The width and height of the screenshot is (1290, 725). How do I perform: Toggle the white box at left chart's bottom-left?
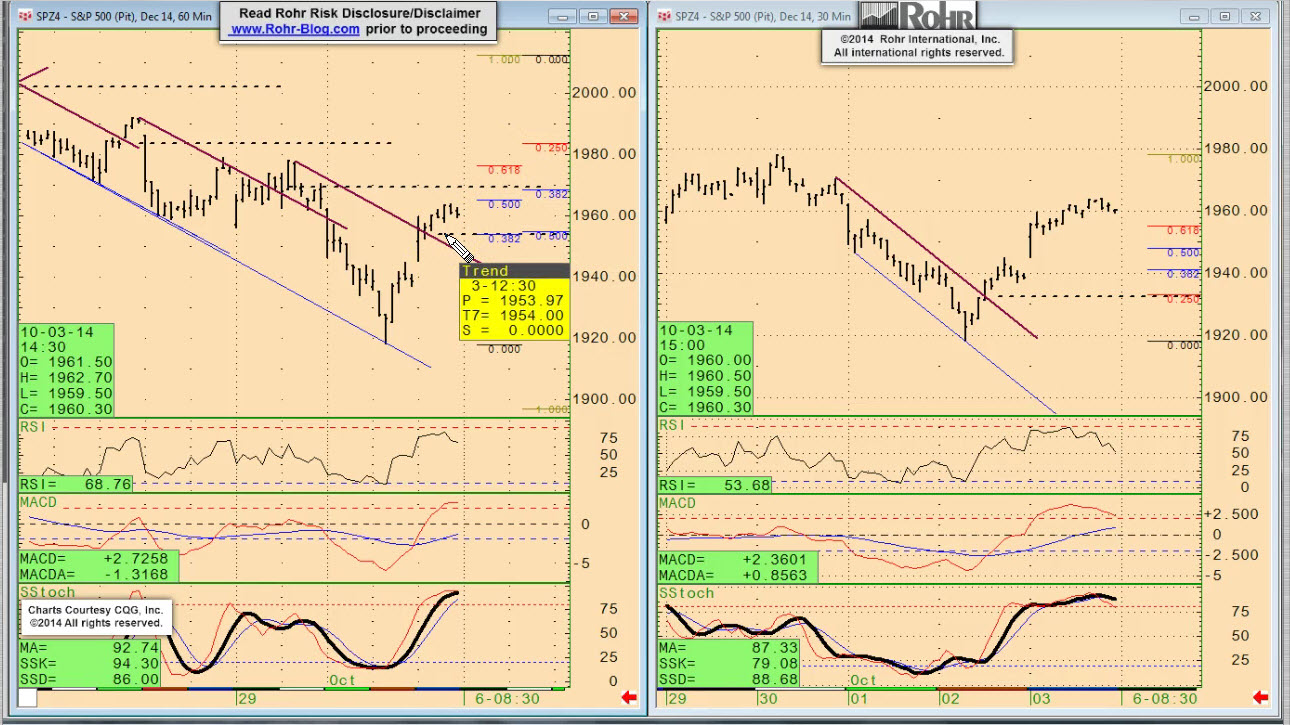(27, 698)
